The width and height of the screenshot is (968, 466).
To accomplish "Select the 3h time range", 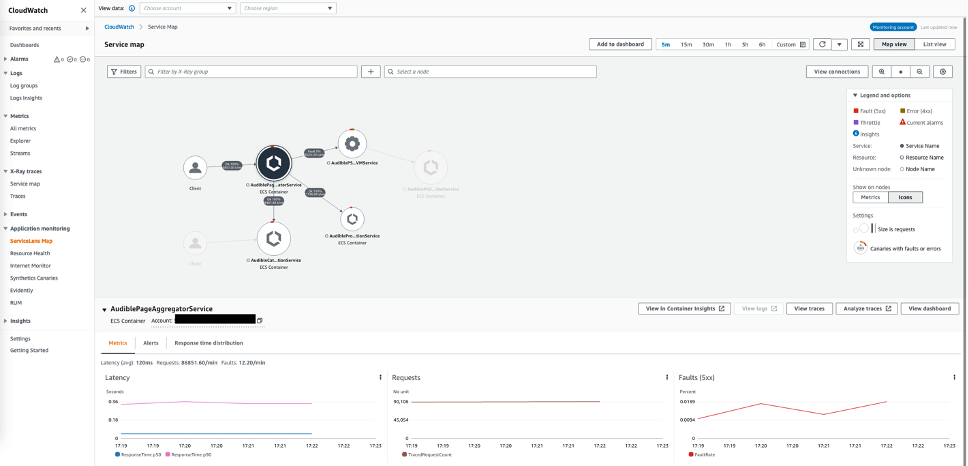I will click(x=745, y=44).
